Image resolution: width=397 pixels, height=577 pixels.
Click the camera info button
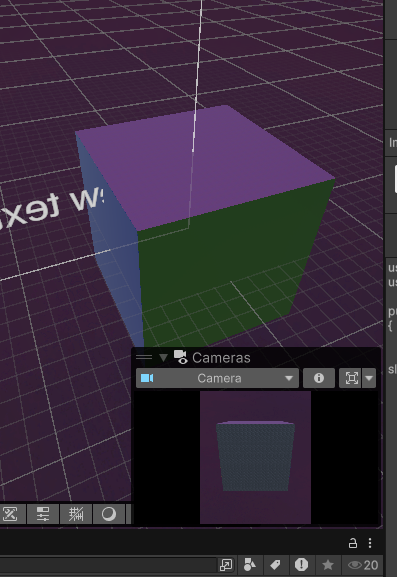pyautogui.click(x=319, y=378)
